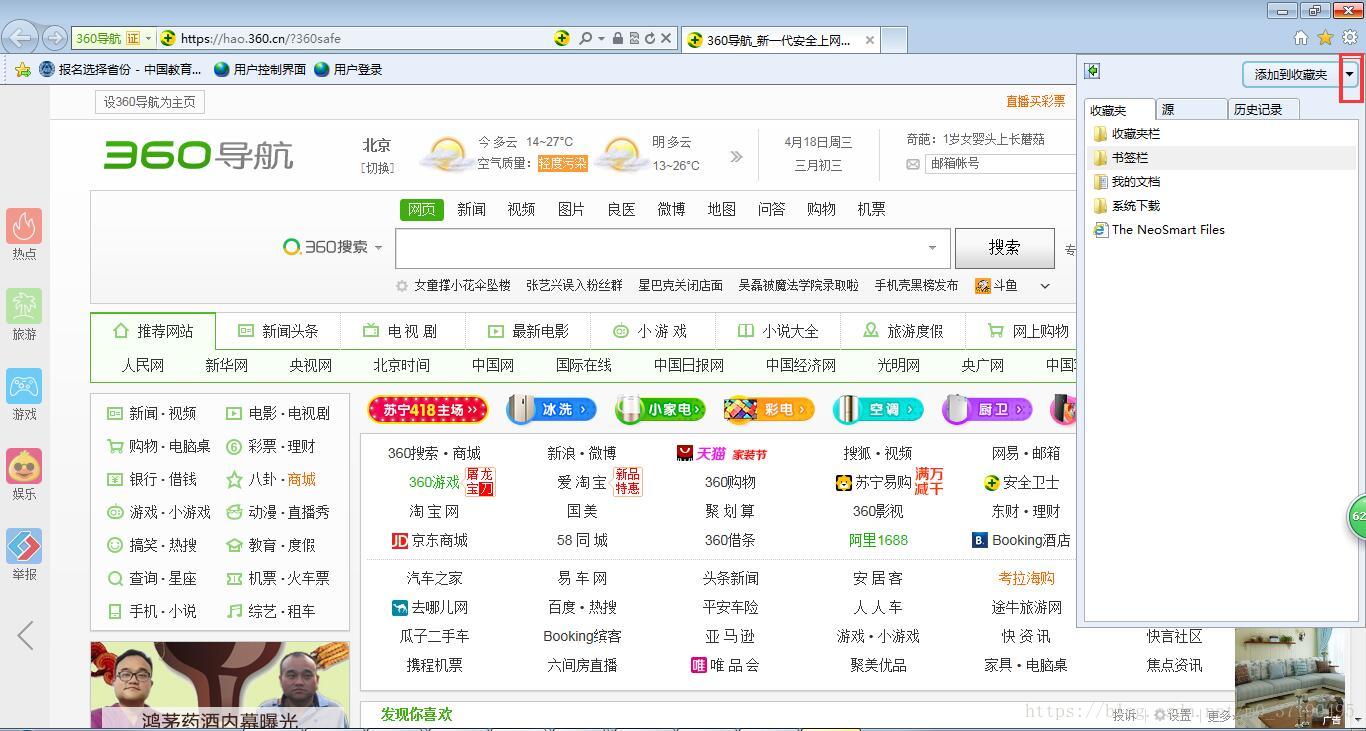Stop page loading with the X icon
Screen dimensions: 1366x731
[x=665, y=38]
